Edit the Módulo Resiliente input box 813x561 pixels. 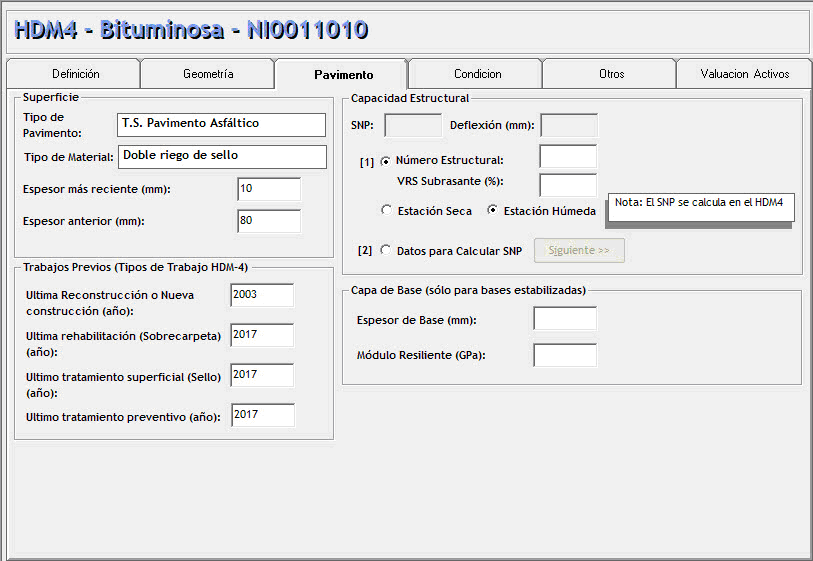pyautogui.click(x=564, y=356)
